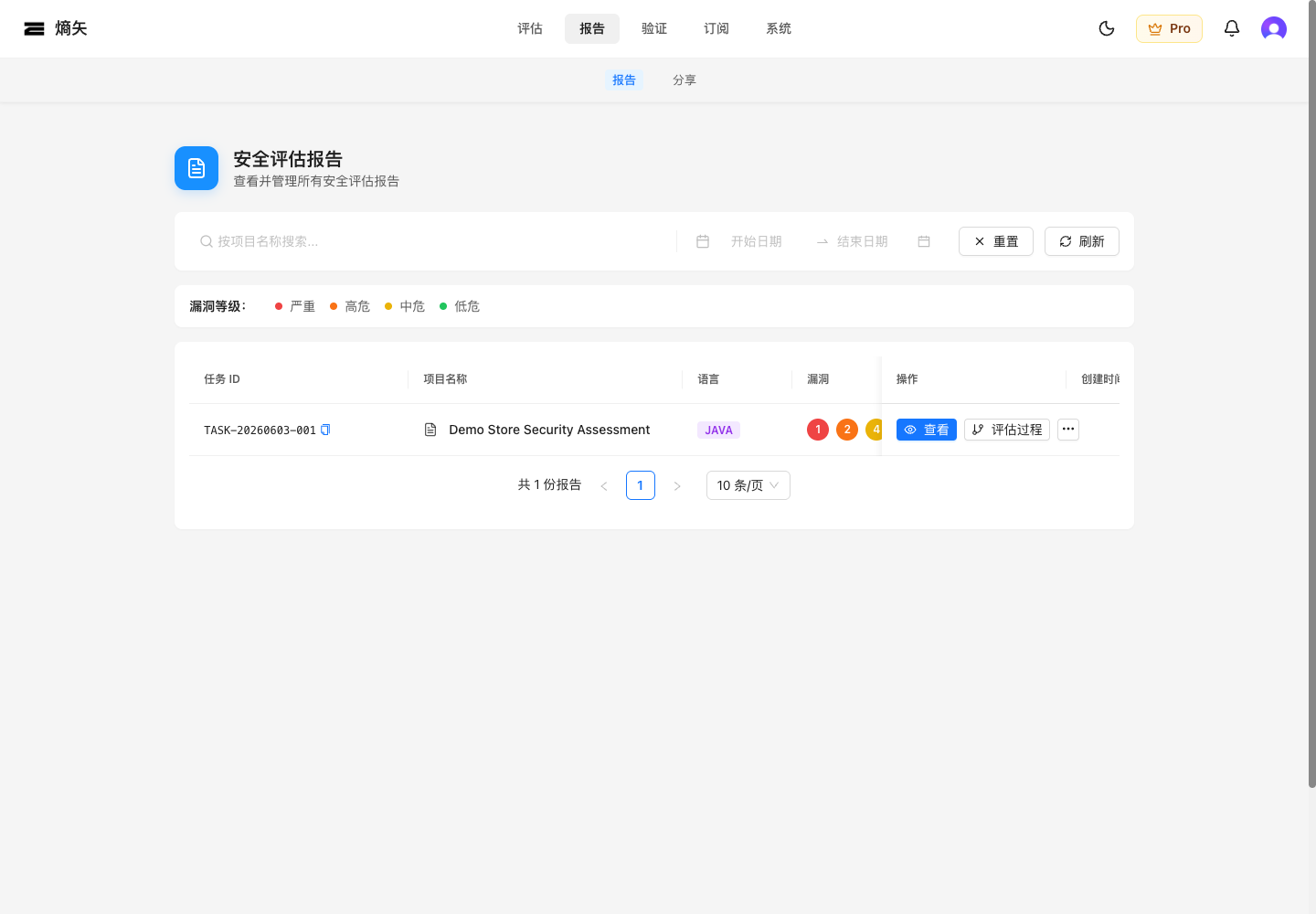Screen dimensions: 1316x914
Task: Open the 报告 top menu
Action: [592, 28]
